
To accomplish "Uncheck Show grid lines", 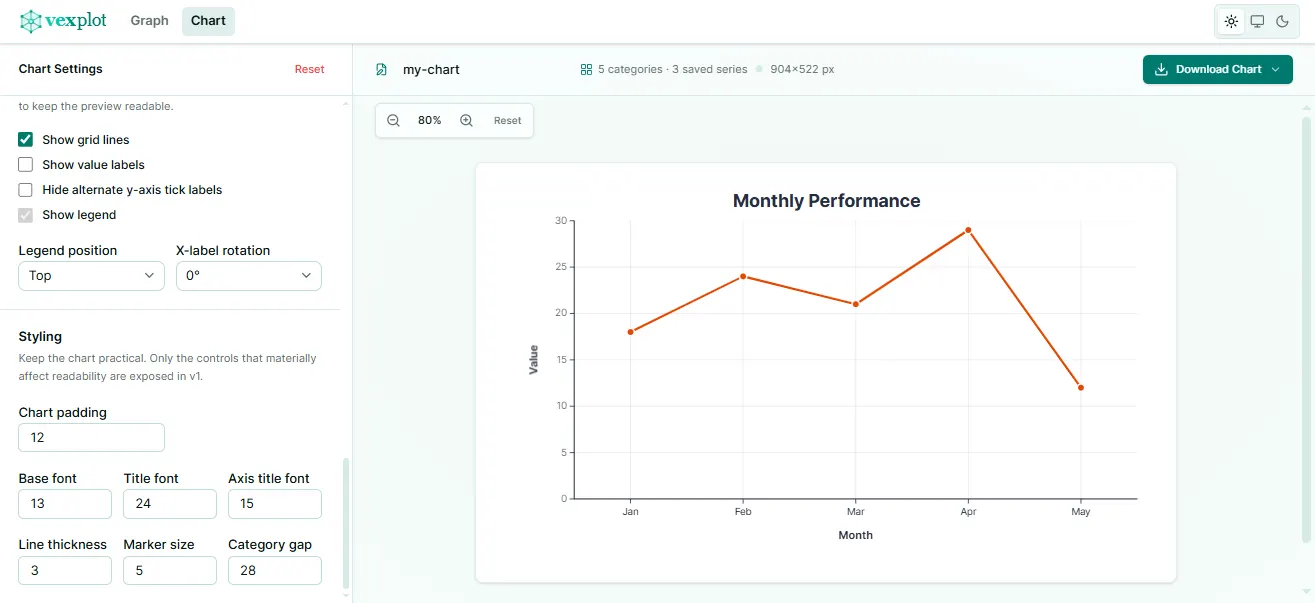I will (x=25, y=139).
